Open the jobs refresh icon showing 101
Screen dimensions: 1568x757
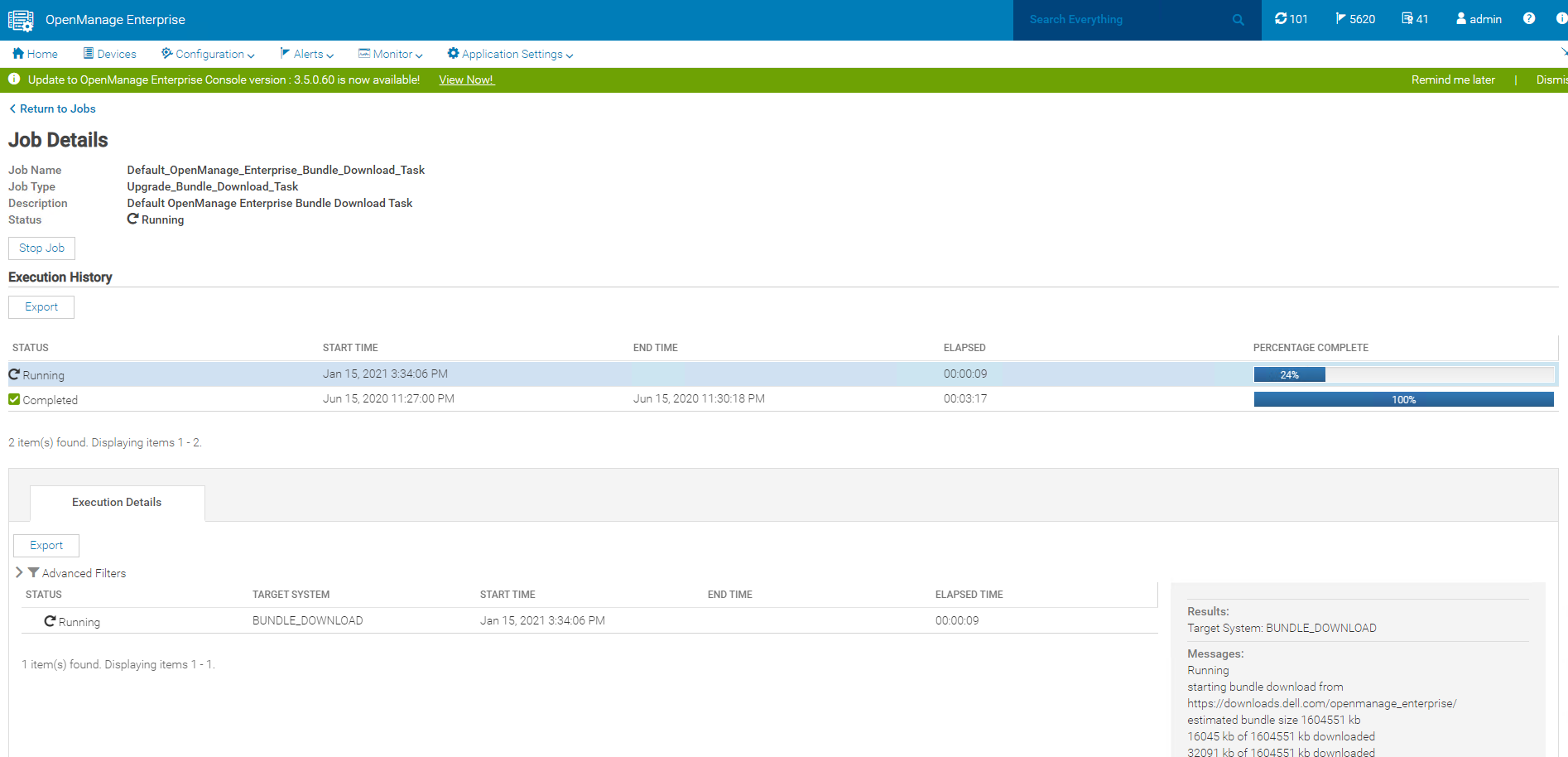1281,18
